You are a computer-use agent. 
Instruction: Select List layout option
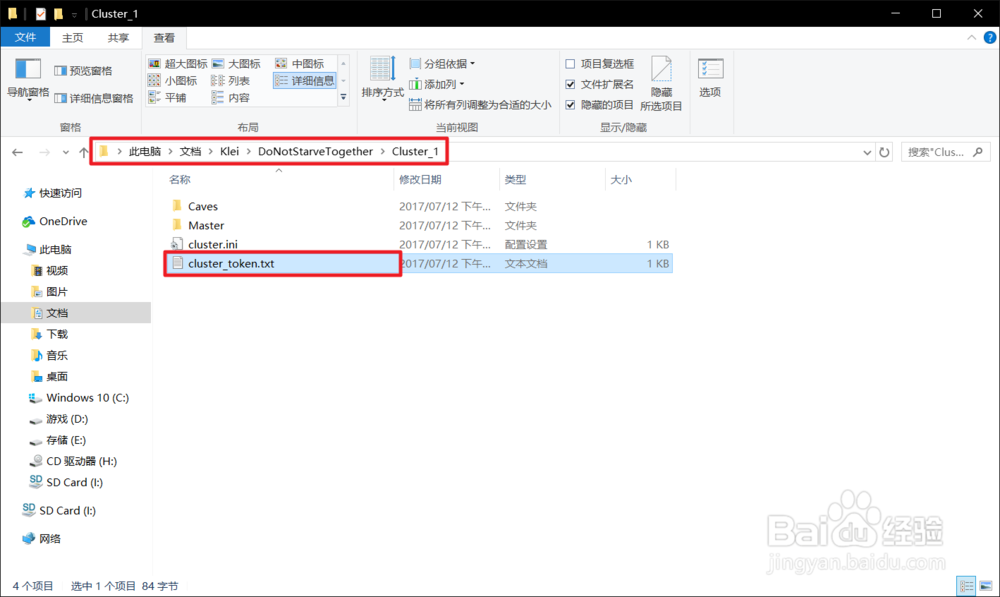tap(230, 80)
